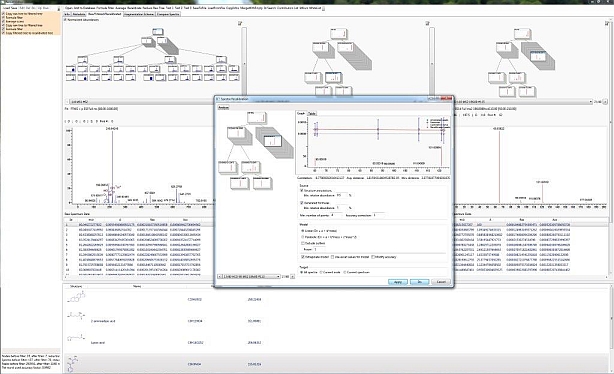Select the 2-aminoadipic acid row in structure list
Viewport: 614px width, 374px height.
(x=337, y=321)
